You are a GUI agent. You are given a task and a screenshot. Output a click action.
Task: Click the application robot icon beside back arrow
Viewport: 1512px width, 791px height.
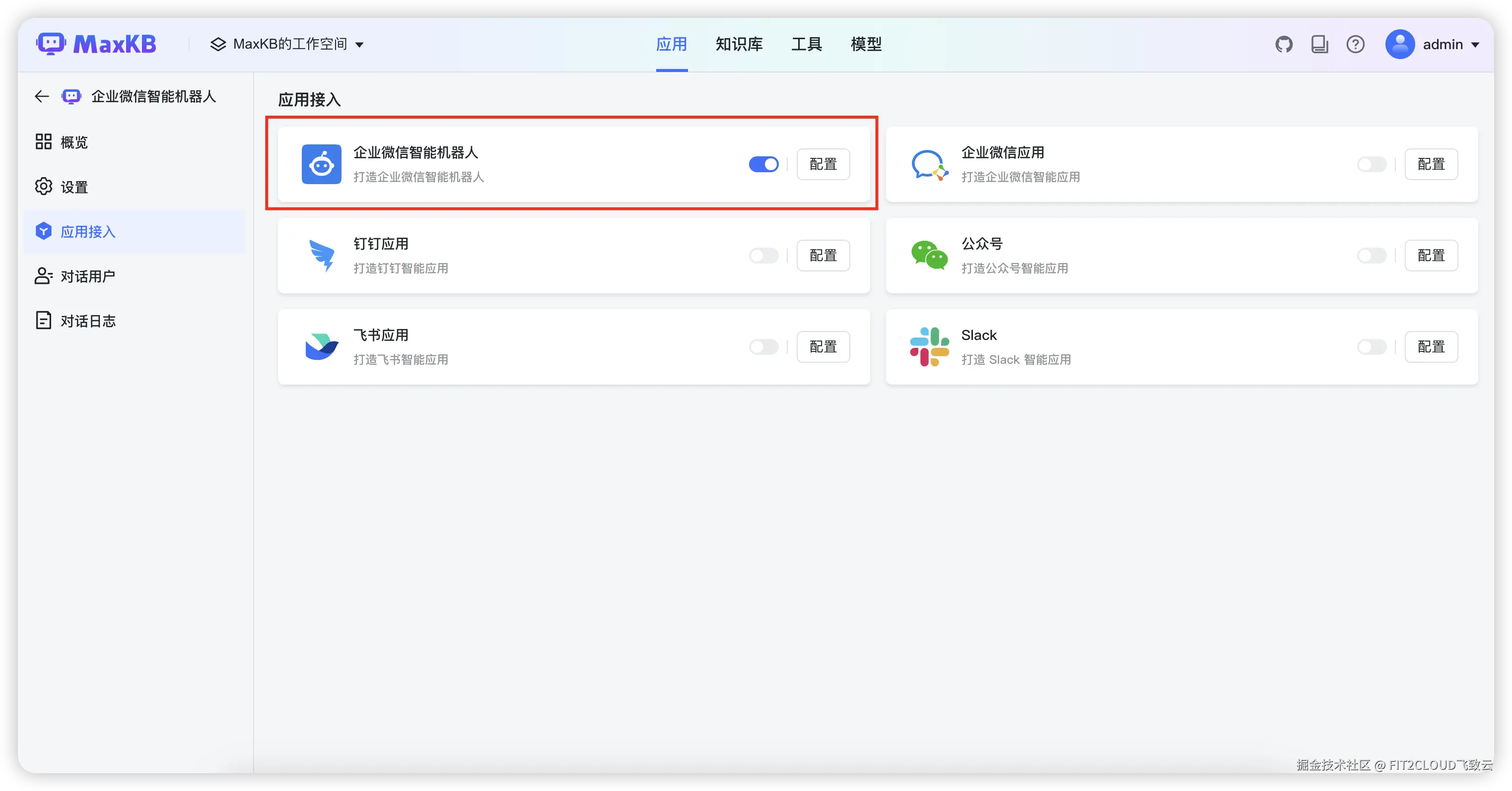point(71,96)
